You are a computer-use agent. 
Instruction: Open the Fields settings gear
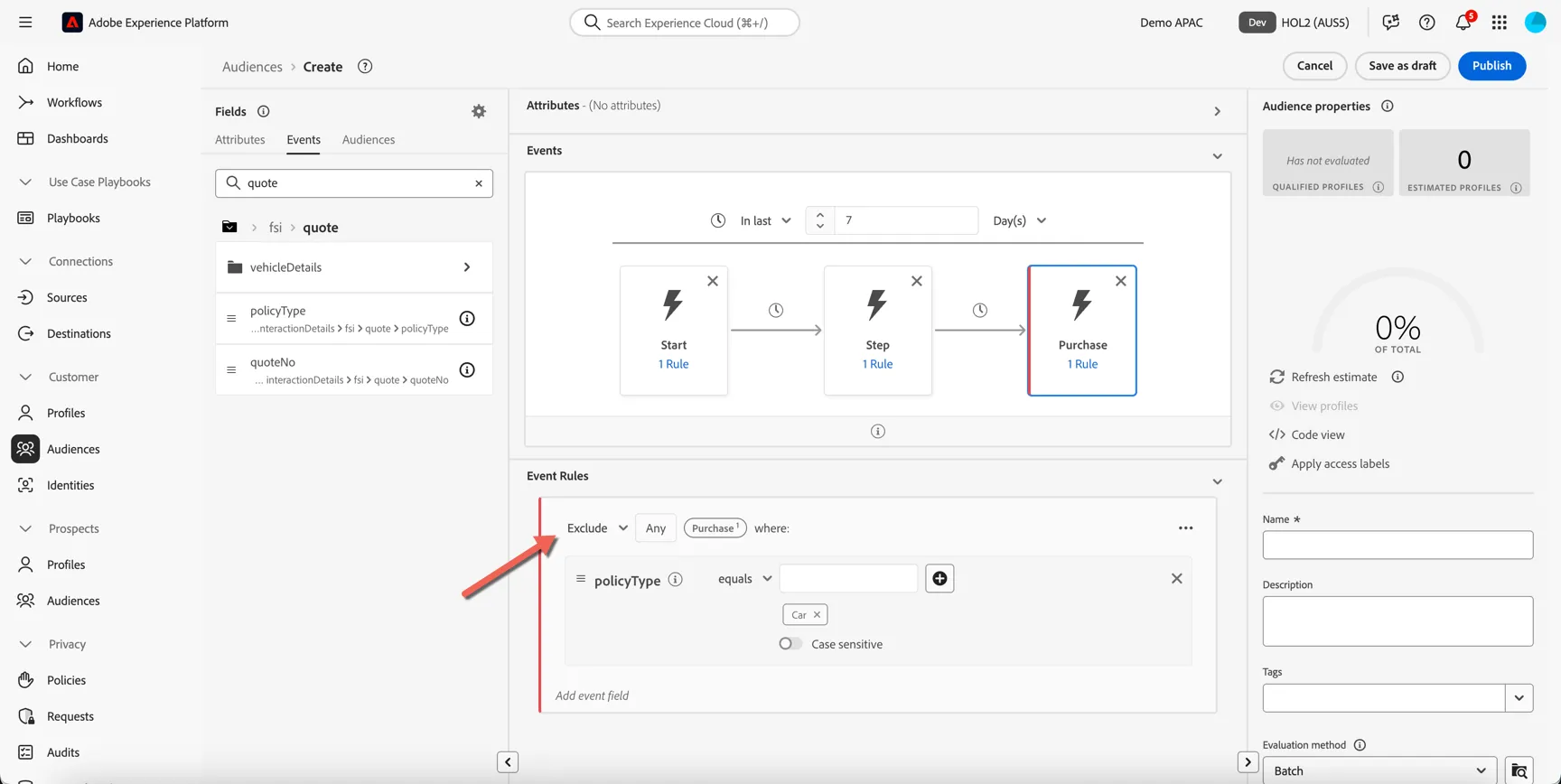(x=479, y=111)
